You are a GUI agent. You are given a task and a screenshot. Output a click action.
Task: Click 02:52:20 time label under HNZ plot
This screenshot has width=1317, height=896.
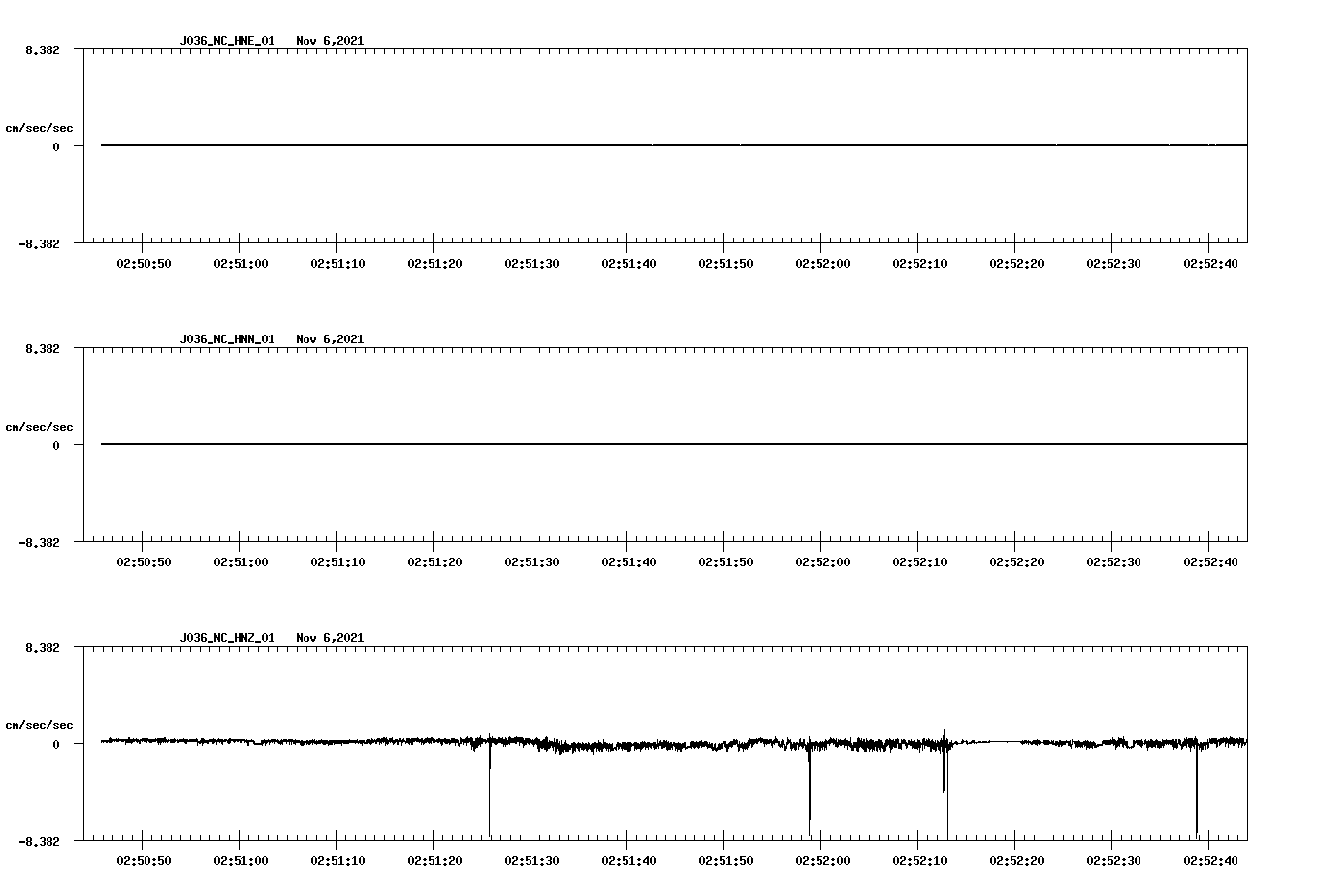pos(1016,861)
